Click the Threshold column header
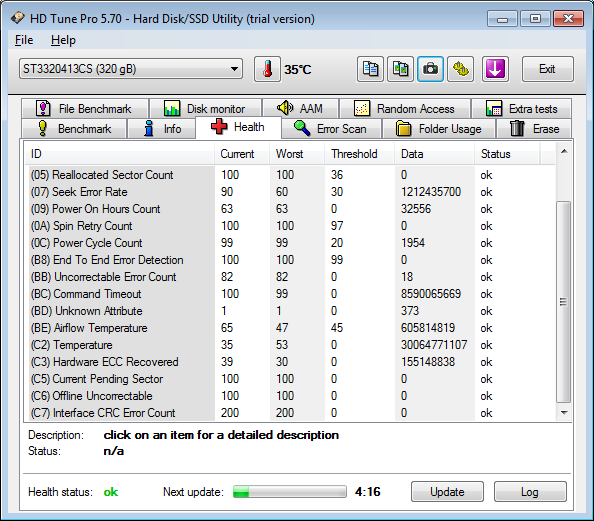The image size is (594, 521). (360, 154)
